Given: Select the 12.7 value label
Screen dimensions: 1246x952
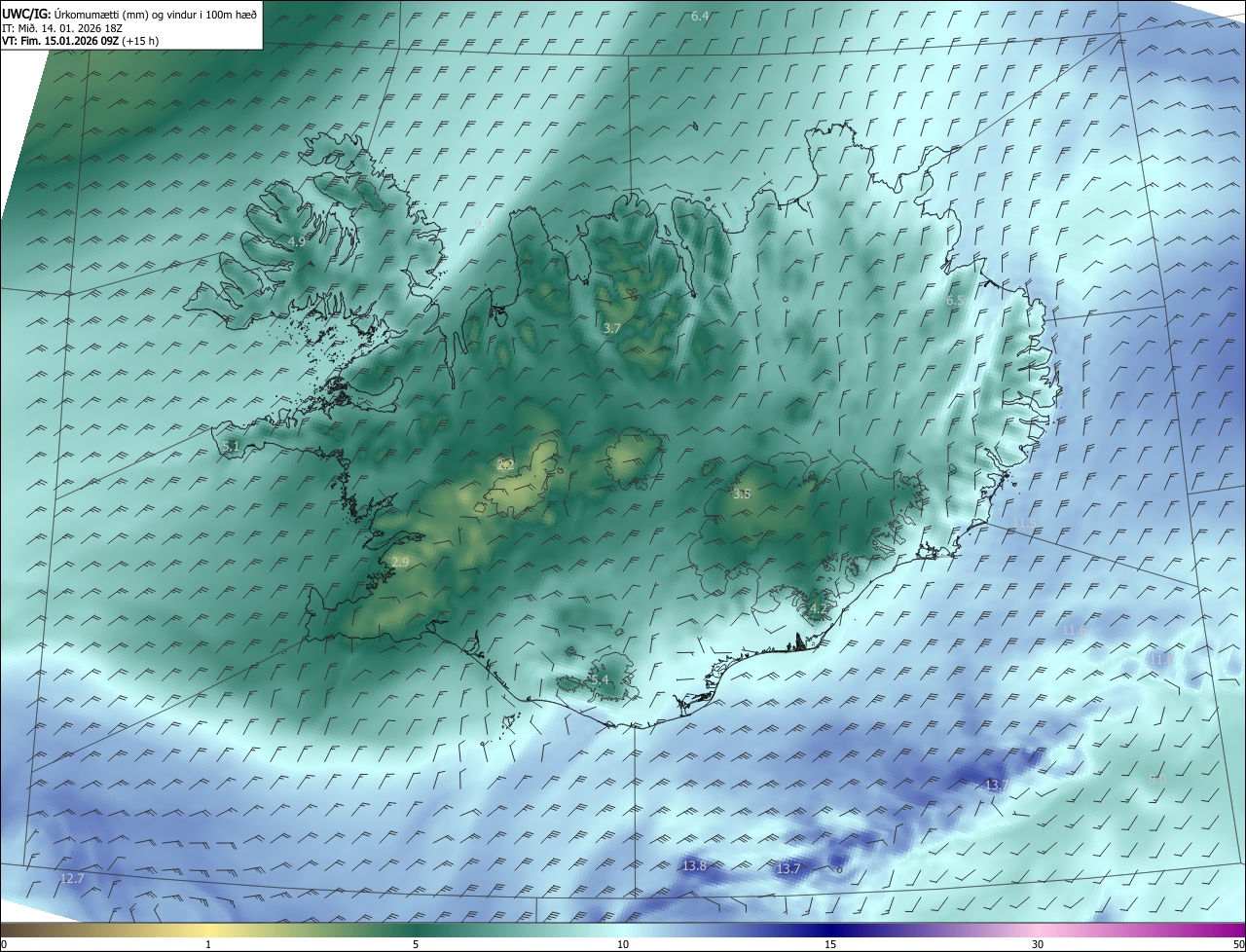Looking at the screenshot, I should (72, 878).
